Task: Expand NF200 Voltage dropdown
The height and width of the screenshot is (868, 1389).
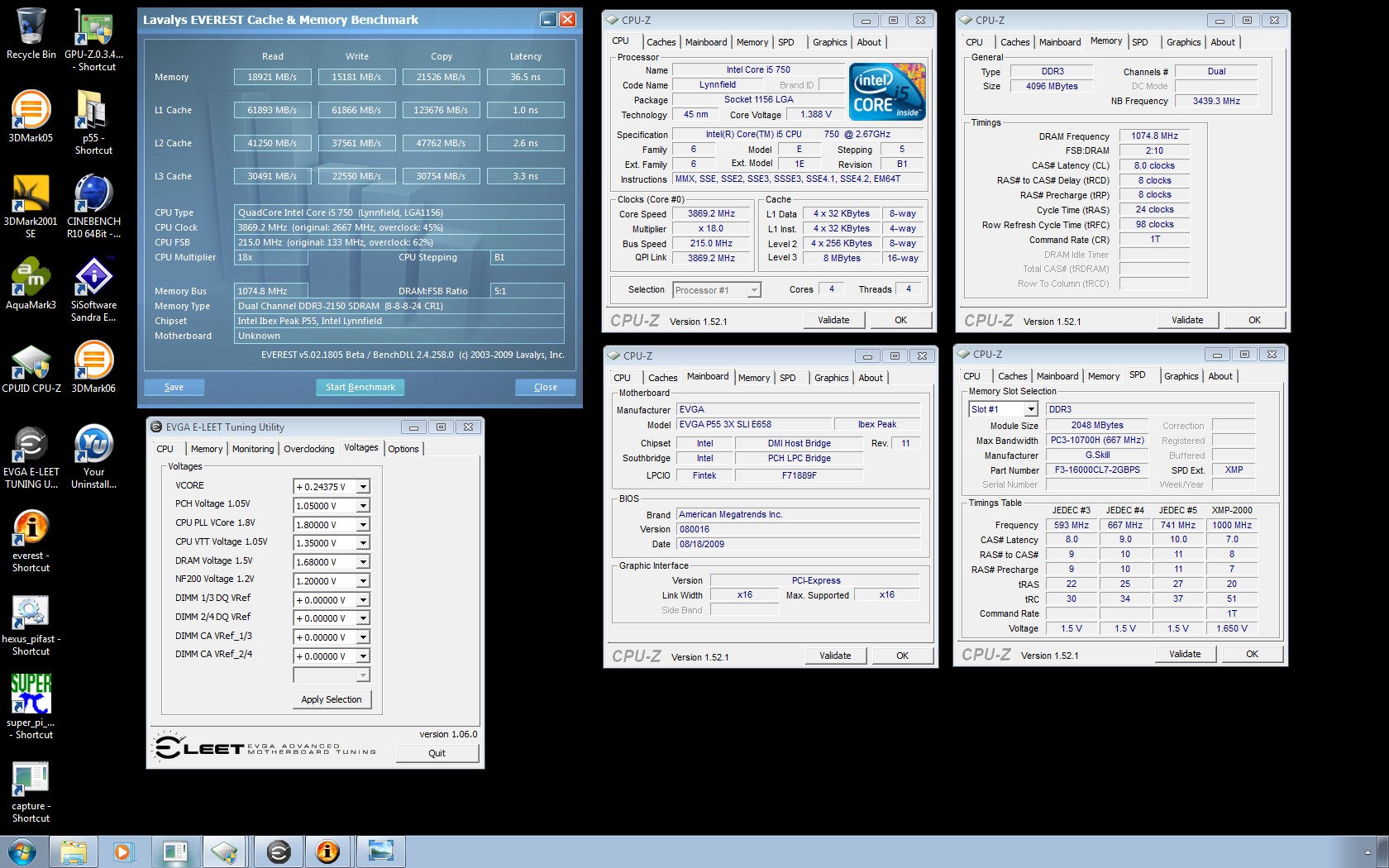Action: 363,581
